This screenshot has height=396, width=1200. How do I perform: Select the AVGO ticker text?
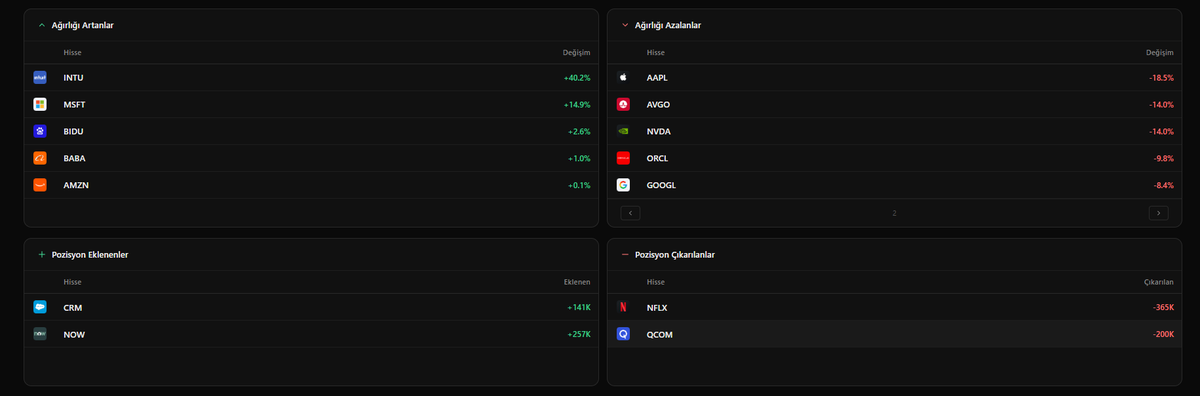point(659,104)
